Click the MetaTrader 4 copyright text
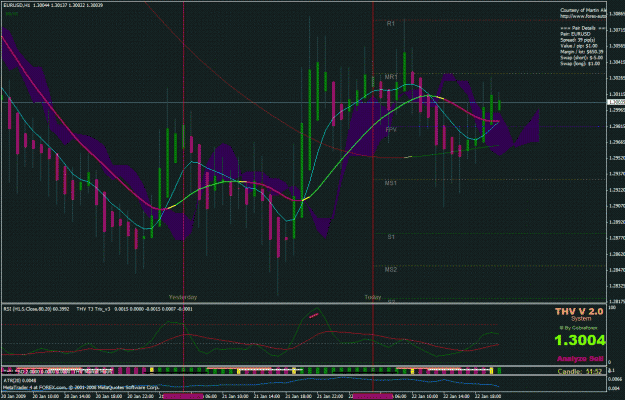 coord(81,387)
